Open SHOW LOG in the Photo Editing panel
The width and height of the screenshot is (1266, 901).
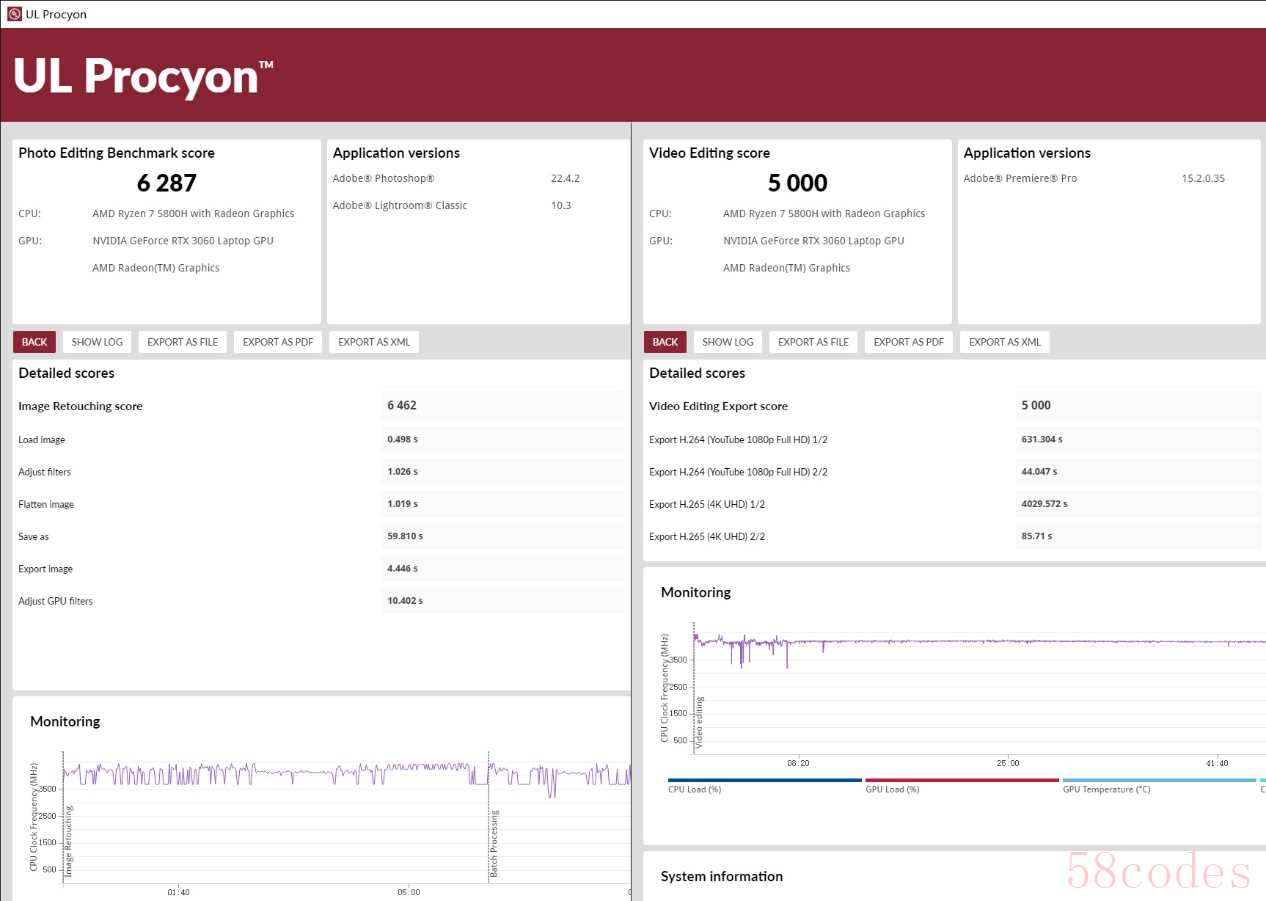(98, 342)
